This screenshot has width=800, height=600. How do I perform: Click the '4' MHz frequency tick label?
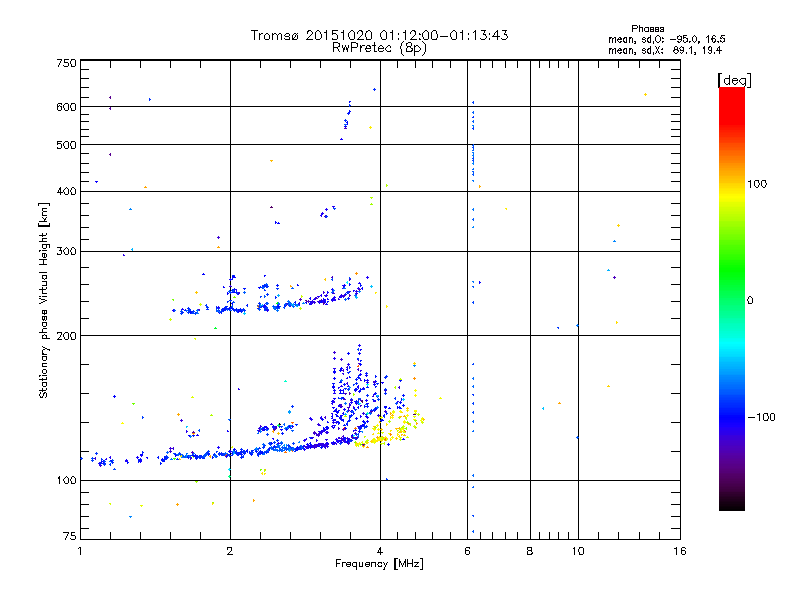click(x=380, y=551)
